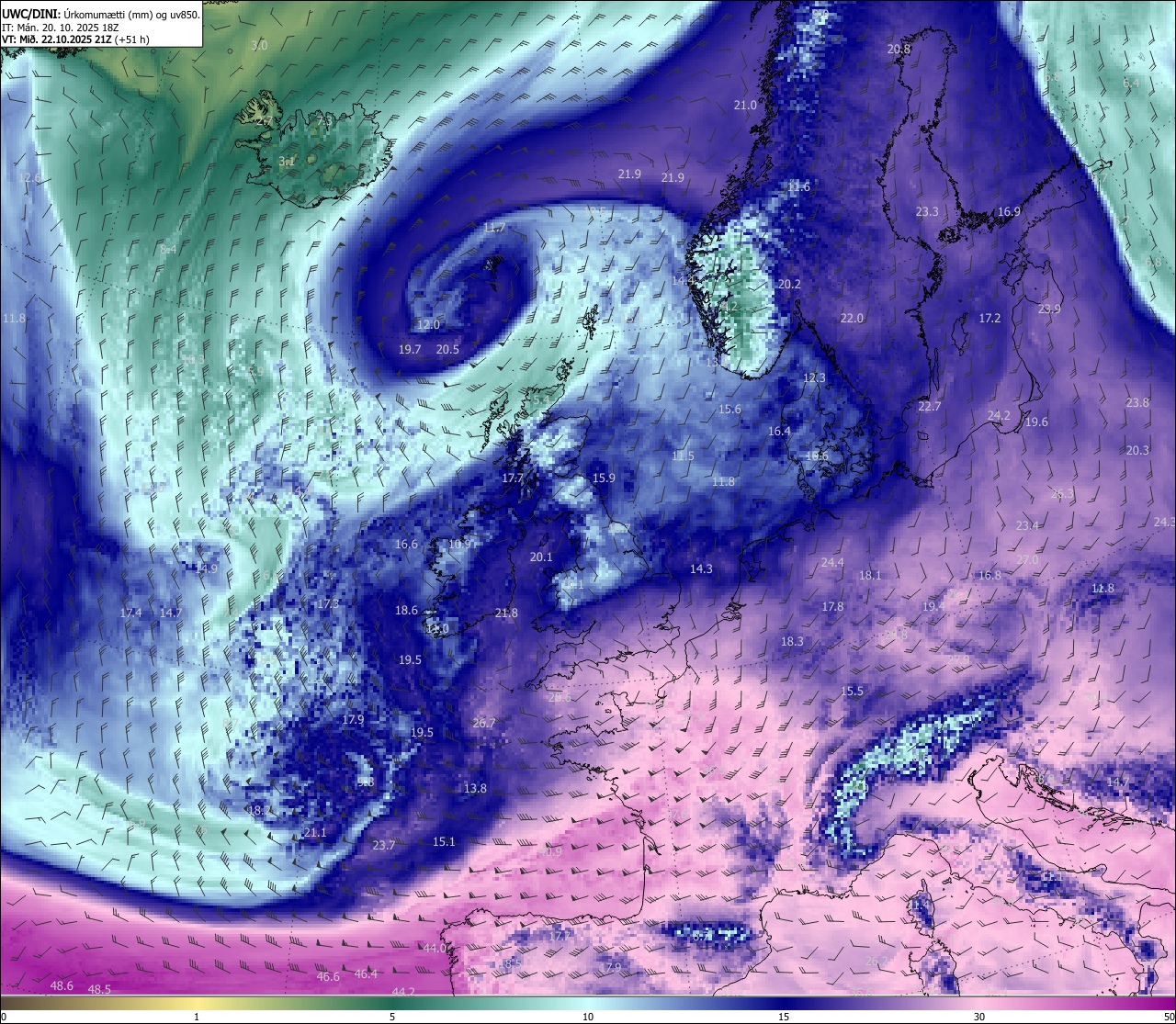Click the map value 16.9 over Finland
This screenshot has width=1176, height=1024.
pos(1009,211)
